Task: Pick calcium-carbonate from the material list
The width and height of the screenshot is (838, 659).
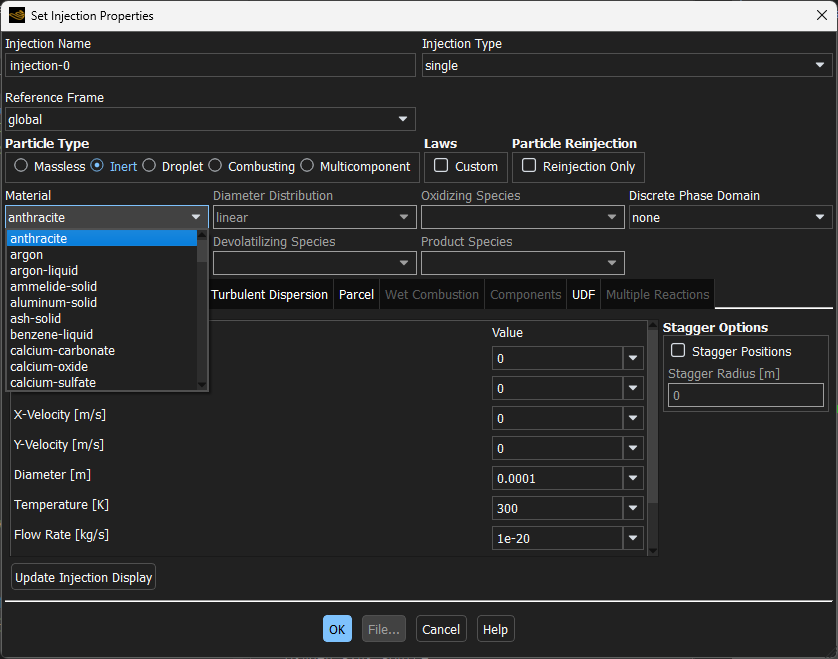Action: coord(63,351)
